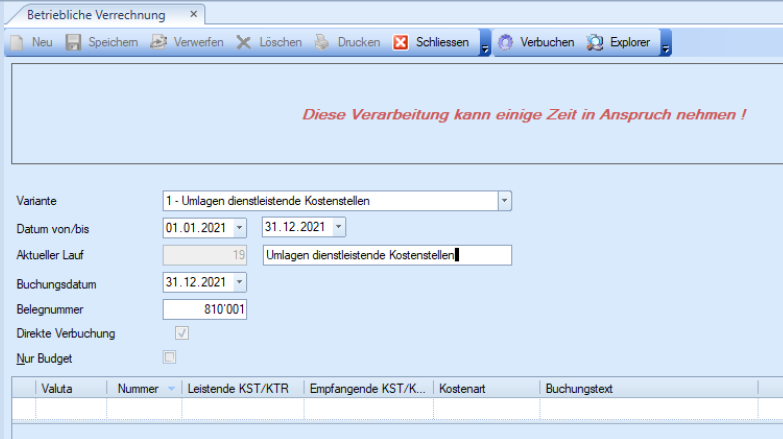Click the Buchungsdatum field value

coord(198,283)
